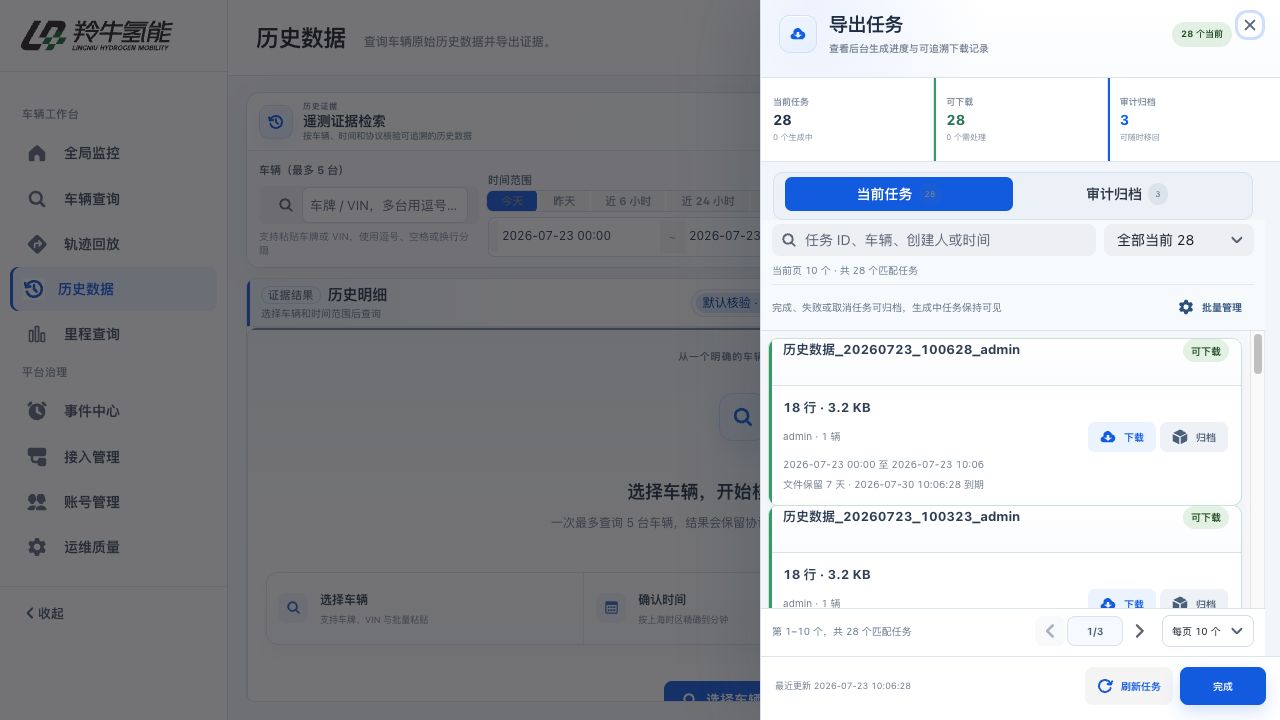
Task: Open 车辆查询 page
Action: click(113, 199)
